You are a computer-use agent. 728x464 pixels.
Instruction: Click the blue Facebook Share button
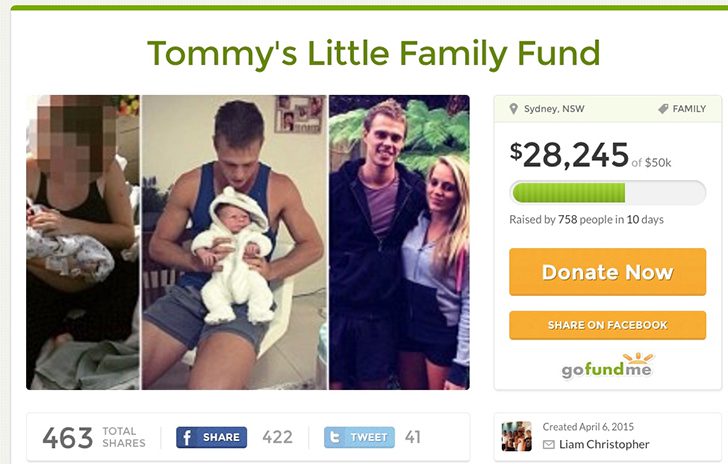[212, 438]
